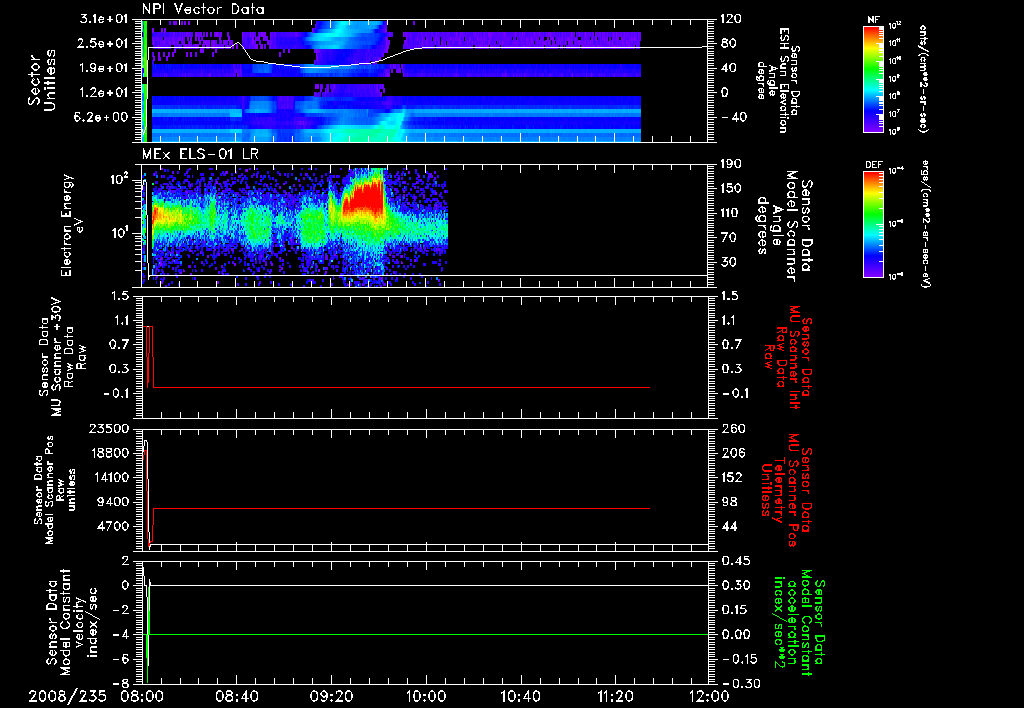Click the Model Scanner Pos Raw label
This screenshot has height=708, width=1024.
coord(56,490)
